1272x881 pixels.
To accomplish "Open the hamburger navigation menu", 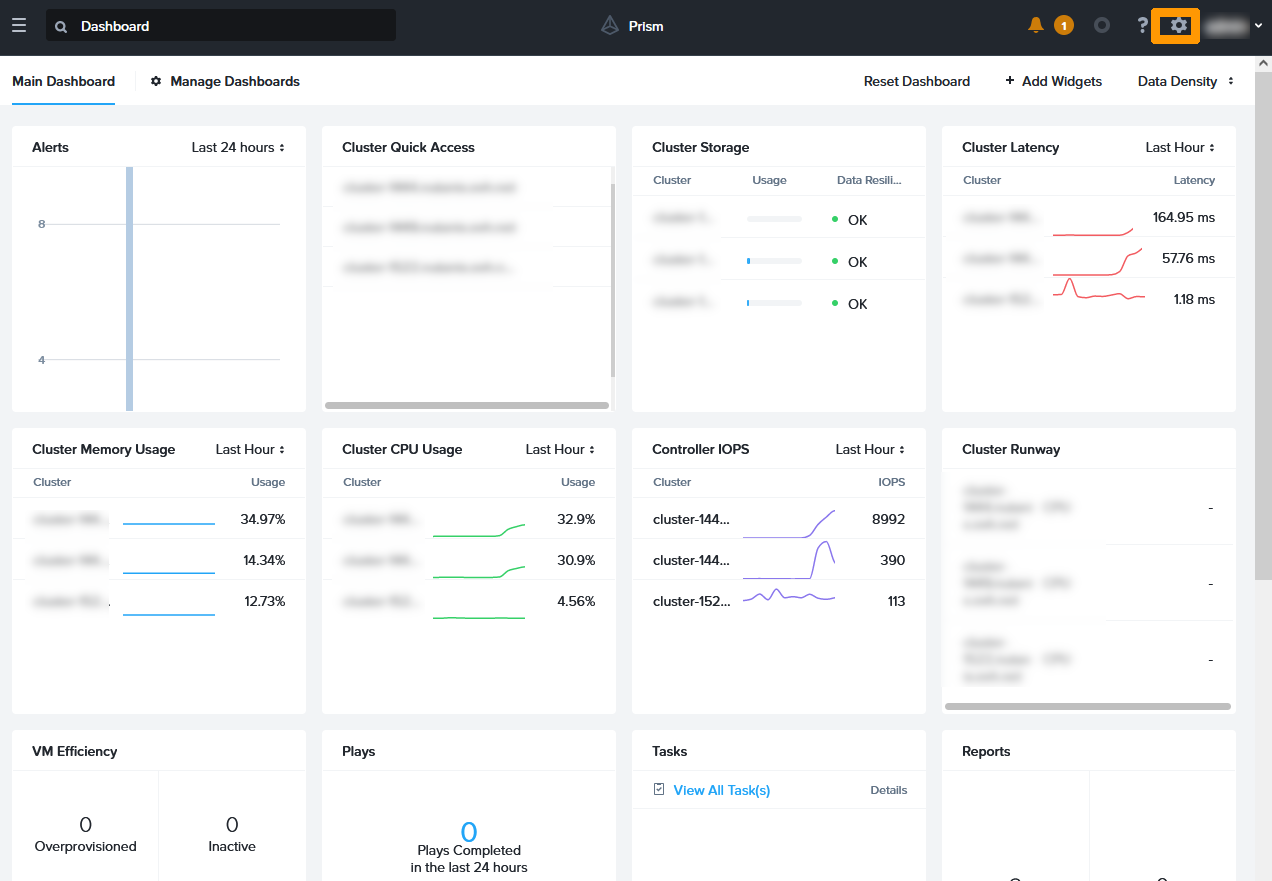I will (18, 25).
